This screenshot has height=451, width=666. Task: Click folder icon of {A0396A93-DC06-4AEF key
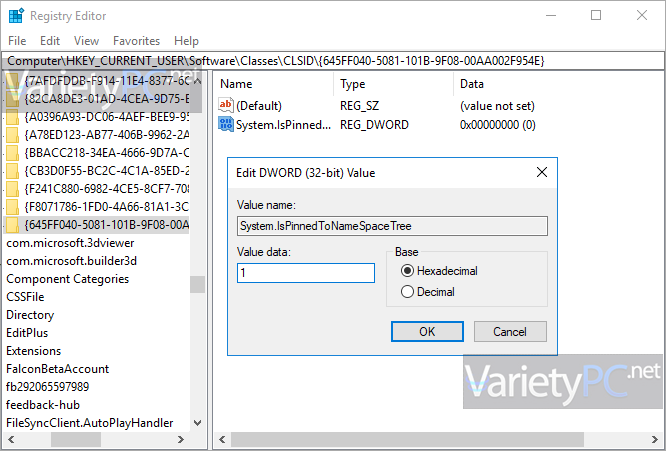click(12, 117)
